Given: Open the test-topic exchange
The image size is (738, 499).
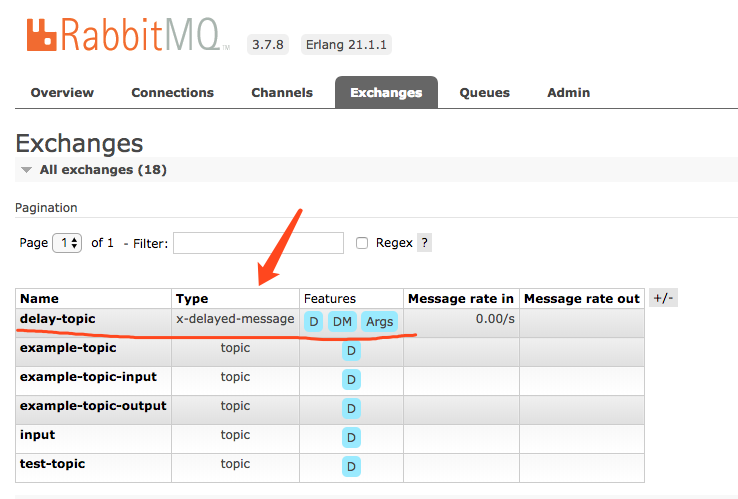Looking at the screenshot, I should click(x=52, y=464).
